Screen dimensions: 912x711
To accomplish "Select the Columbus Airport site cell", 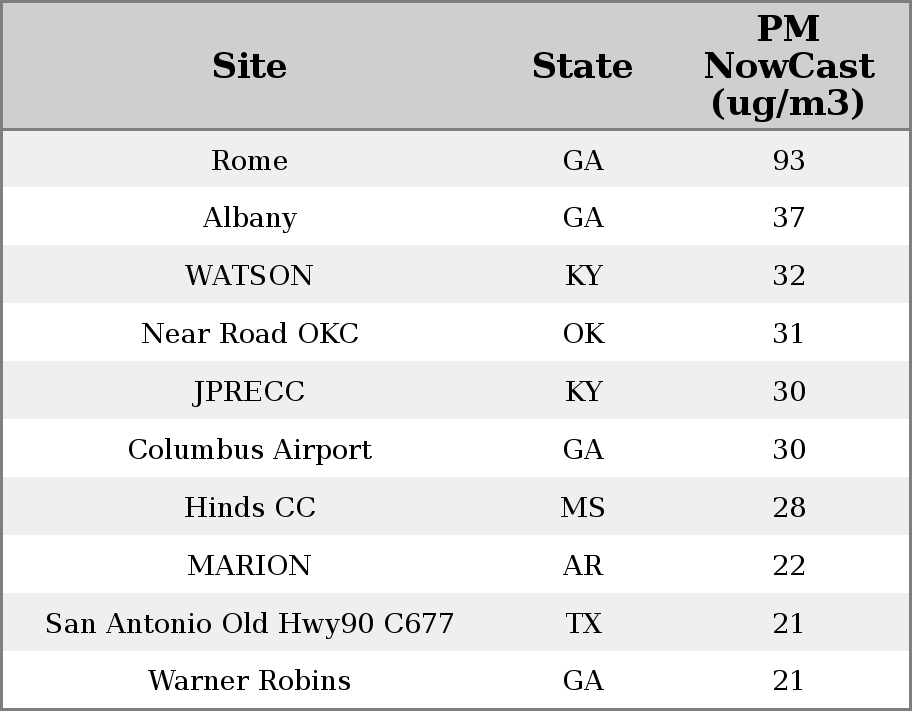I will pyautogui.click(x=249, y=450).
